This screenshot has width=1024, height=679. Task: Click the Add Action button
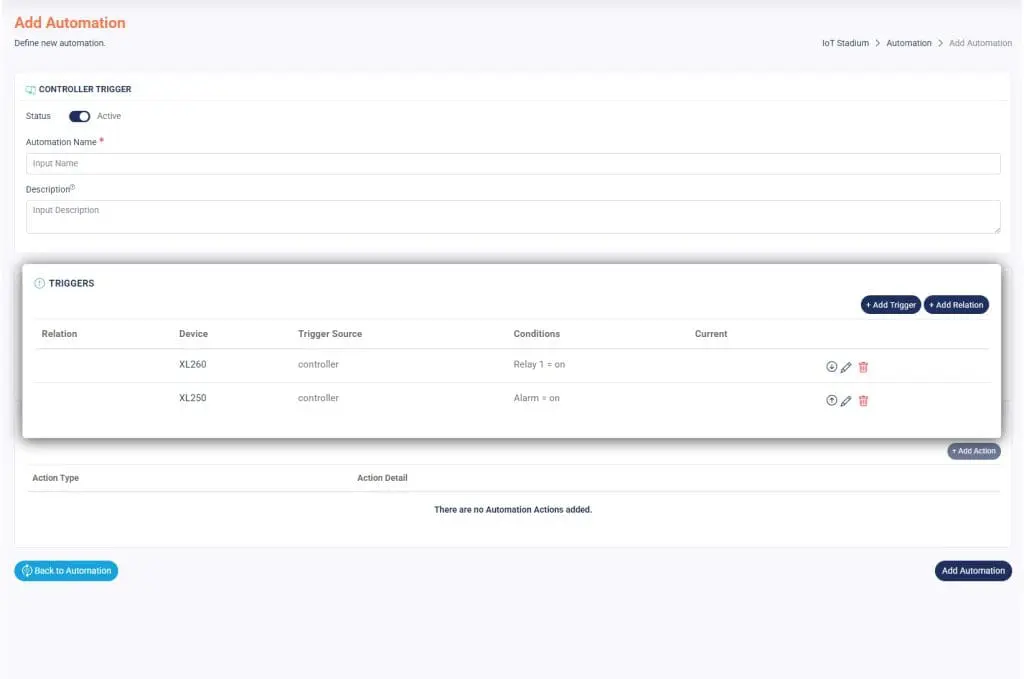click(x=973, y=451)
